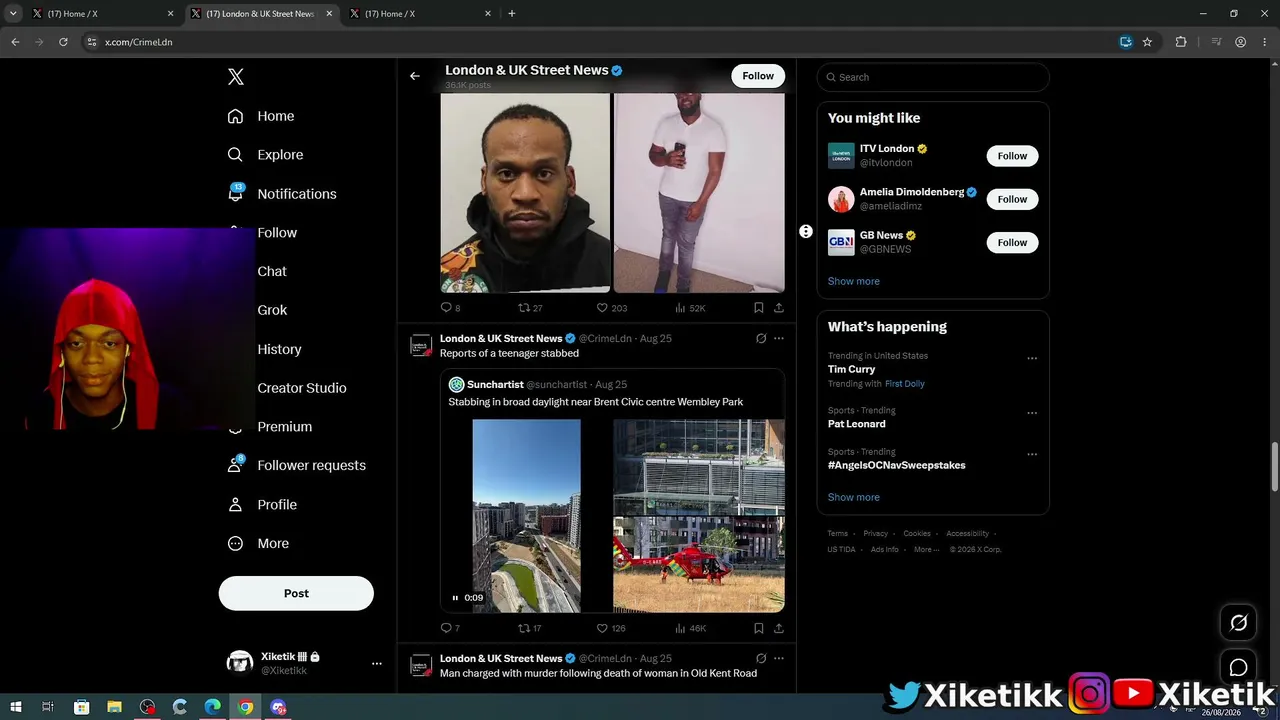
Task: Open Chrome extensions puzzle icon
Action: [1181, 42]
